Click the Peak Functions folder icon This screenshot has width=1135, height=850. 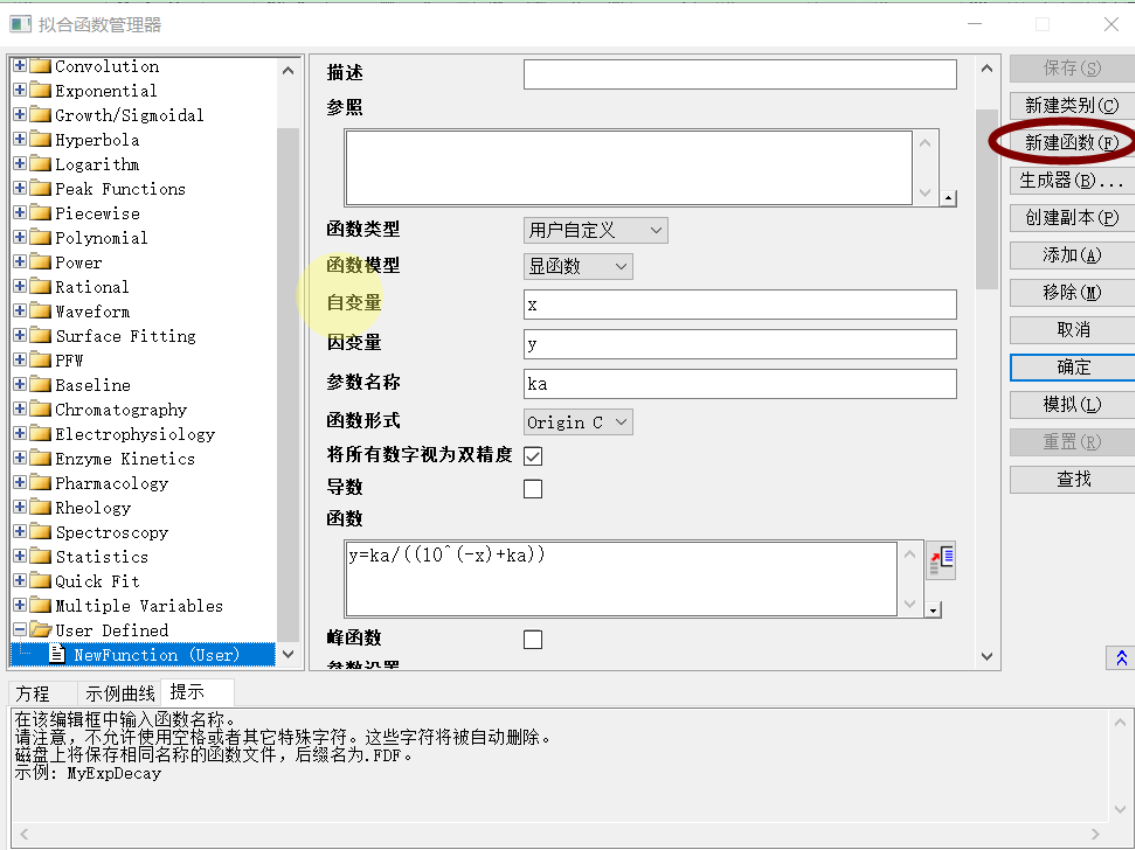40,188
